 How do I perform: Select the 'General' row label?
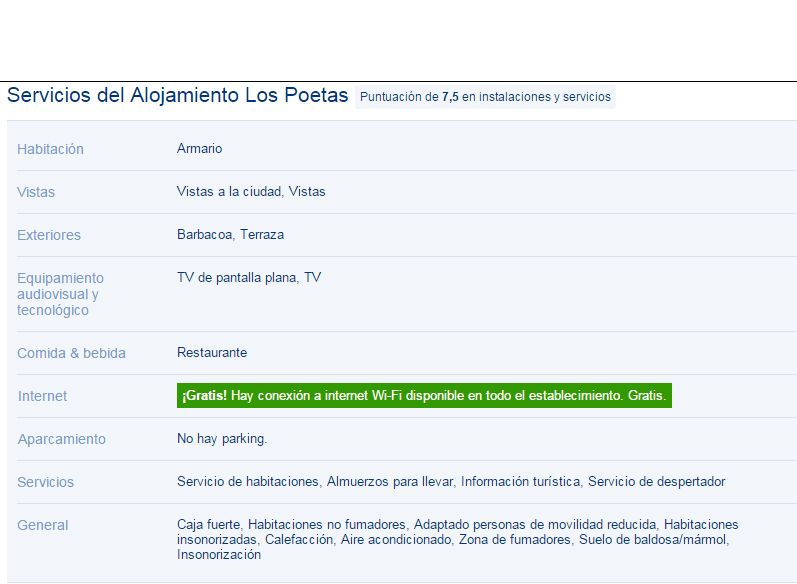42,525
